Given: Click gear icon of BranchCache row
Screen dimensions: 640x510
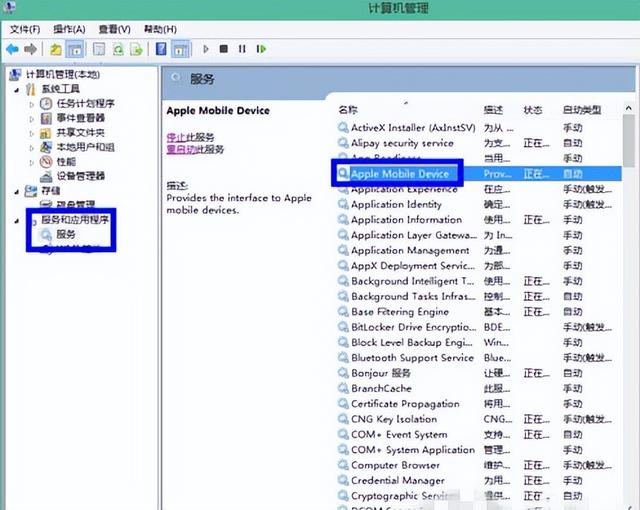Looking at the screenshot, I should click(343, 388).
